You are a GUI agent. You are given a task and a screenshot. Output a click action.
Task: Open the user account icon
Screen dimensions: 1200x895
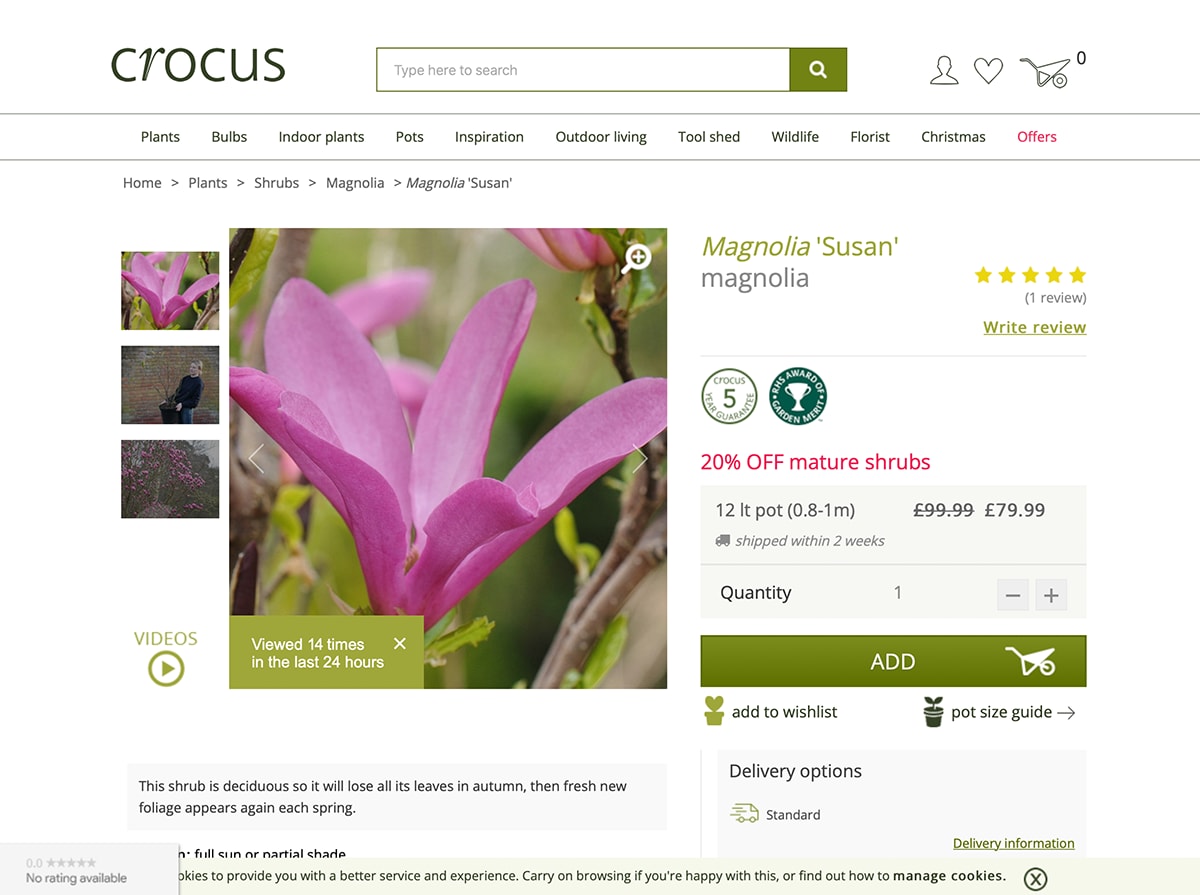coord(944,71)
